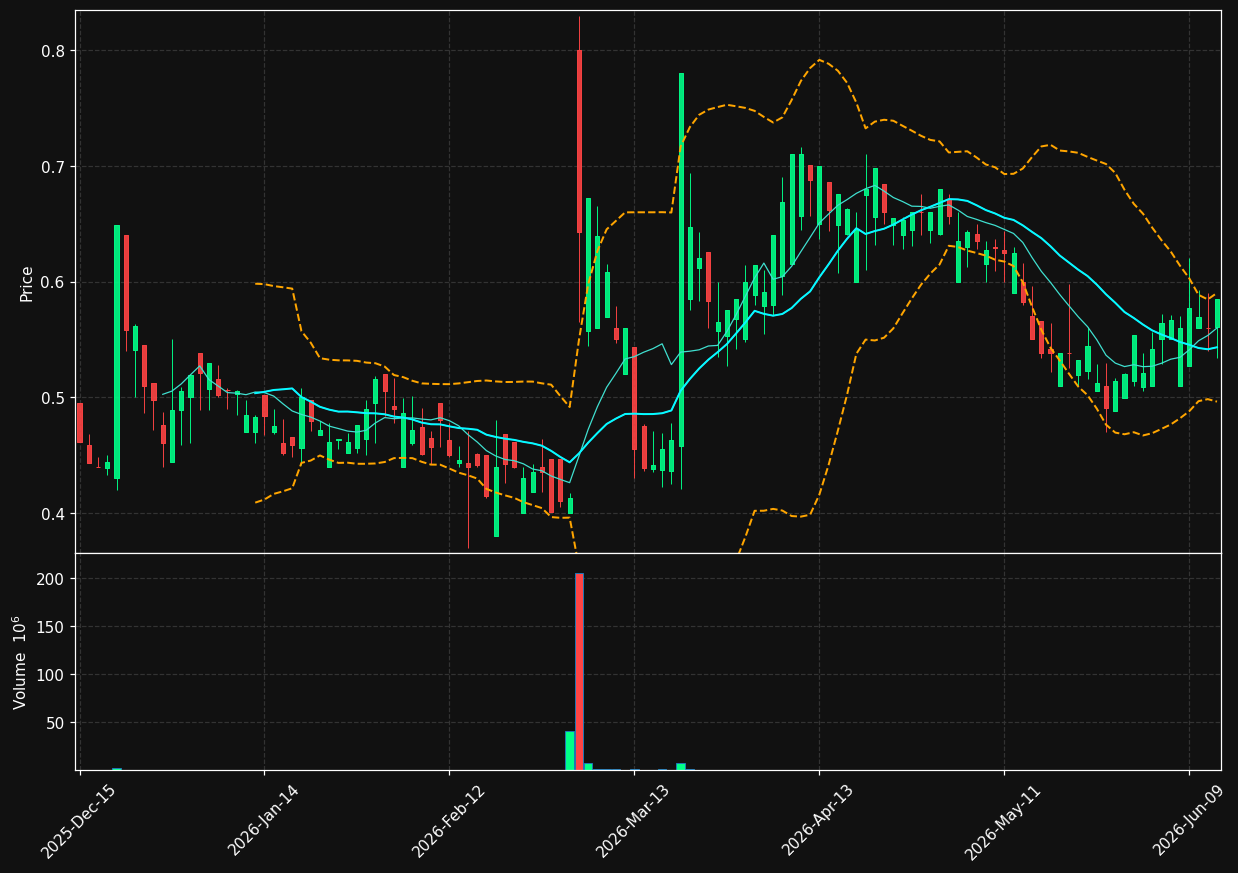The height and width of the screenshot is (873, 1238).
Task: Click the 50 volume axis tick
Action: pyautogui.click(x=58, y=722)
